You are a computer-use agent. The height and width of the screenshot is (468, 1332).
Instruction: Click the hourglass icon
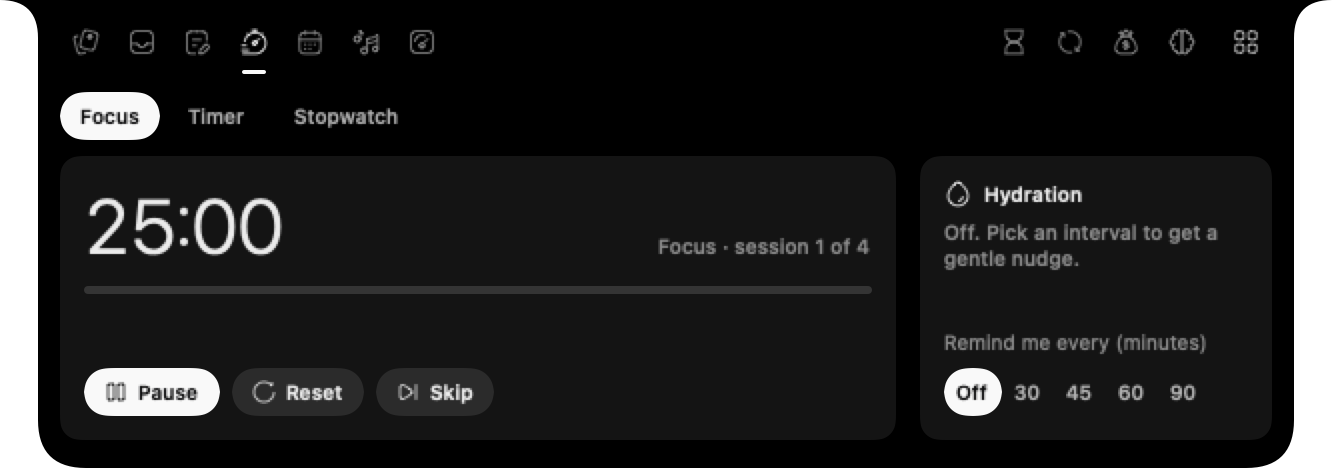point(1014,43)
